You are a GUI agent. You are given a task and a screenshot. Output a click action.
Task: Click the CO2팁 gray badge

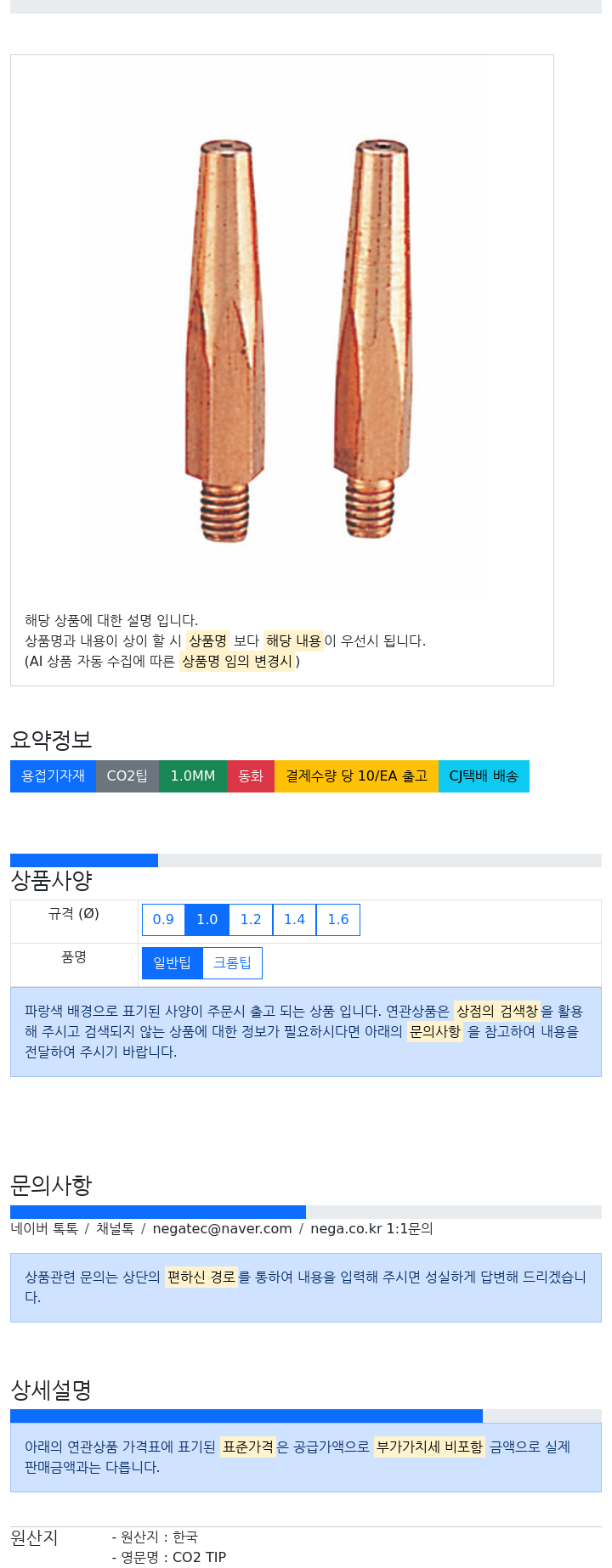[127, 776]
